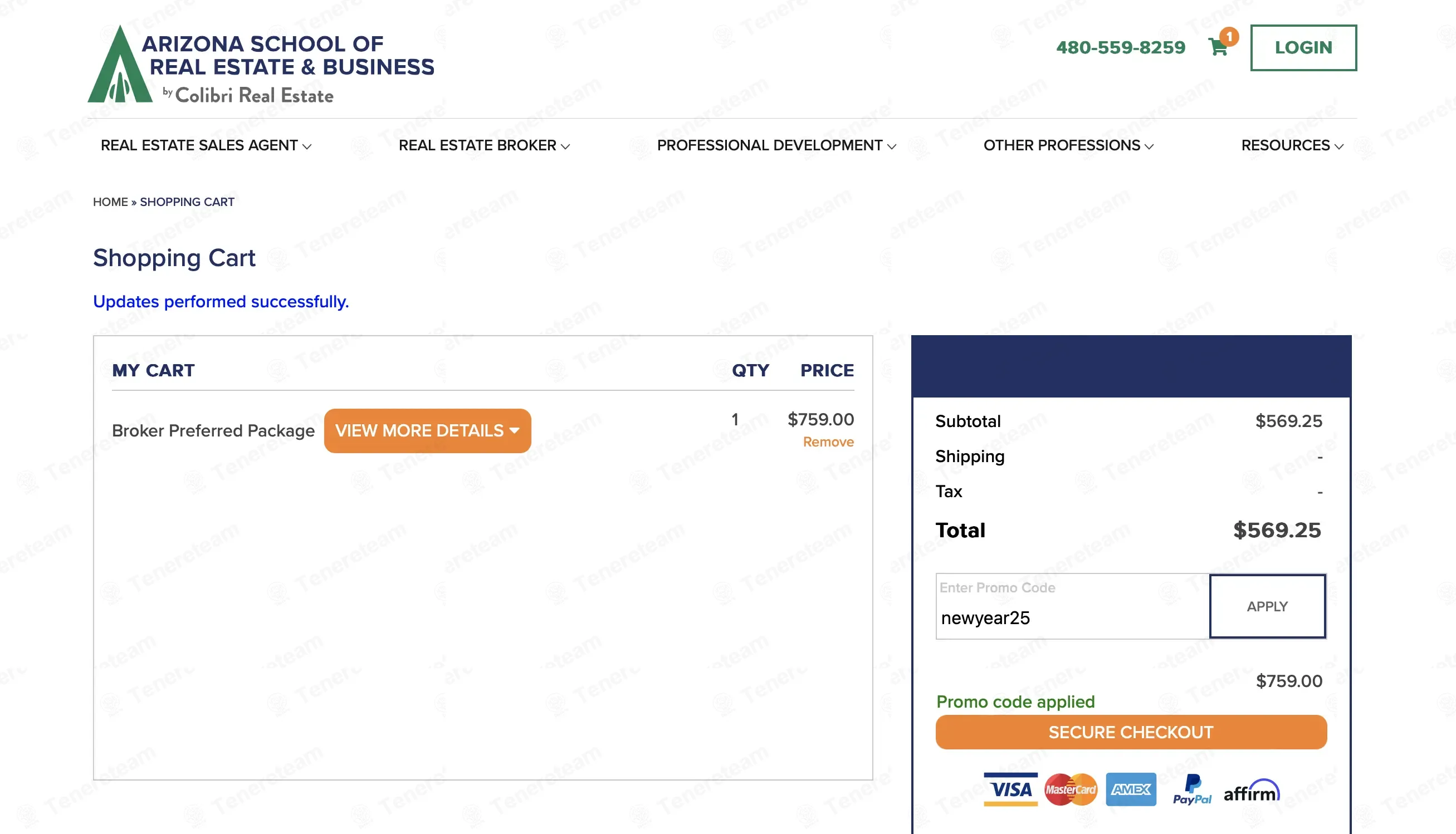Open the Other Professions menu
The image size is (1456, 834).
(1068, 145)
